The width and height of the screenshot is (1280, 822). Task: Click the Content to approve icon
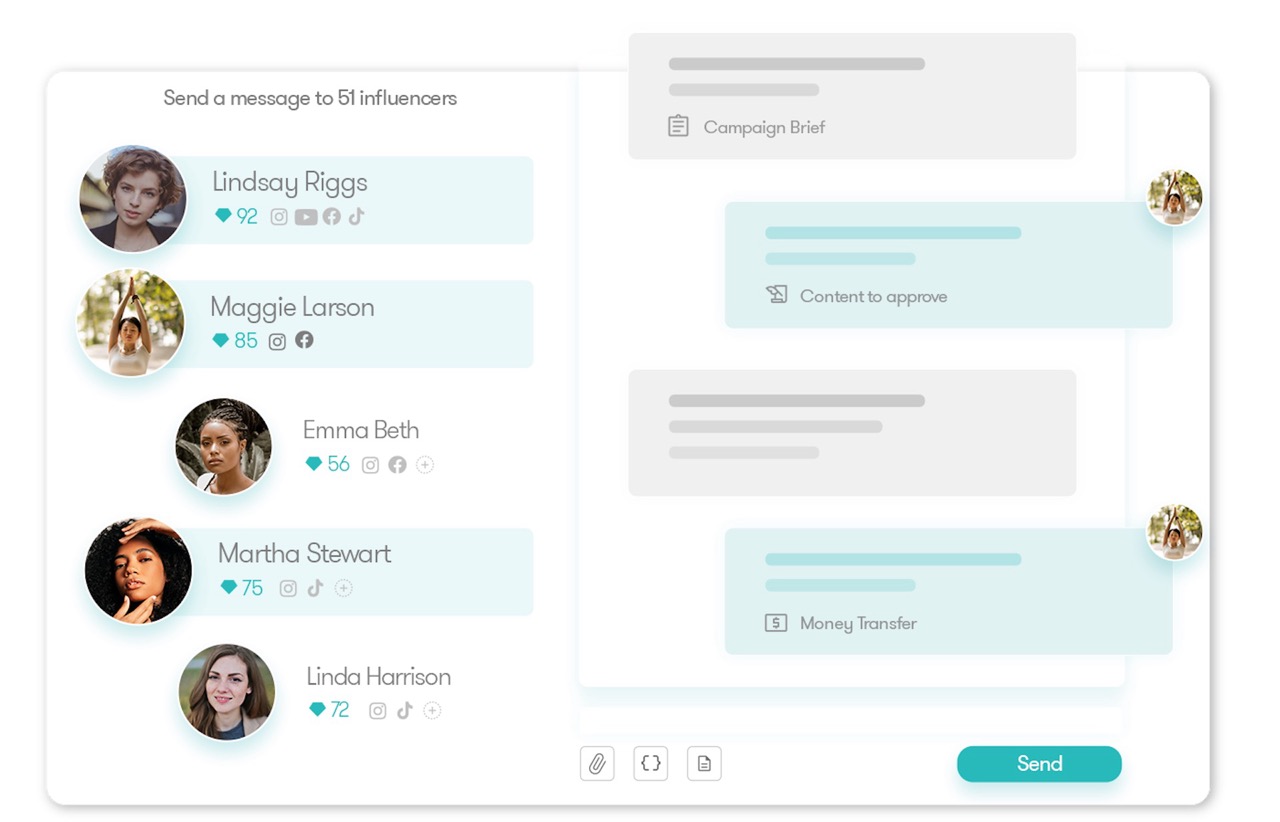[x=779, y=295]
